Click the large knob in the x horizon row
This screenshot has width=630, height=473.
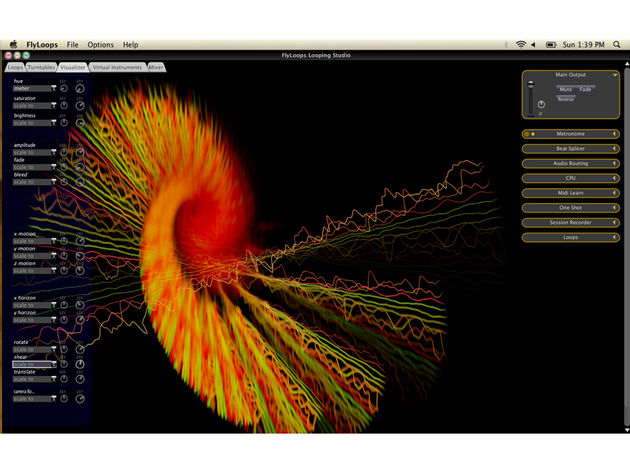[80, 305]
